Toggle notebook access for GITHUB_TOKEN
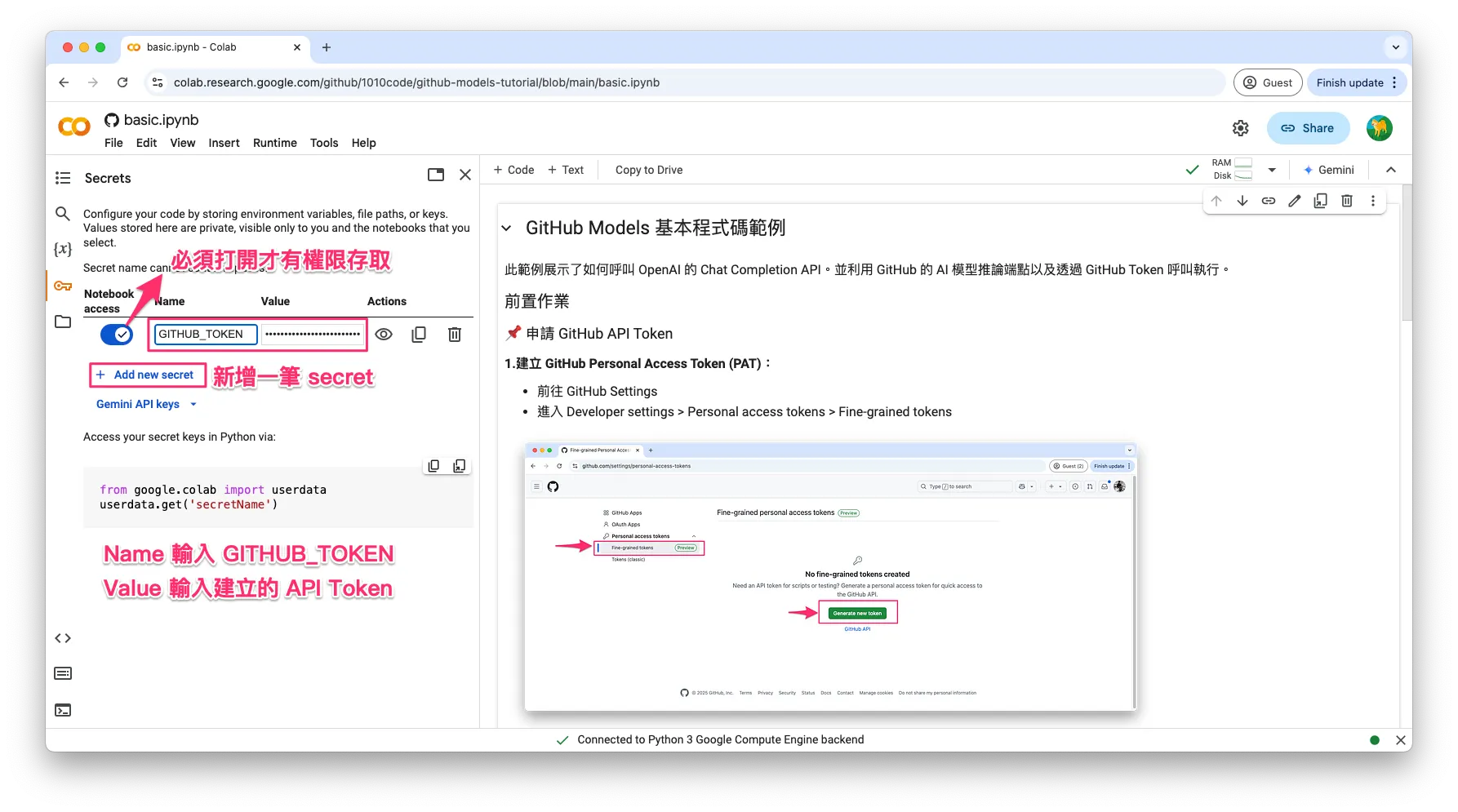The height and width of the screenshot is (812, 1458). click(x=117, y=335)
